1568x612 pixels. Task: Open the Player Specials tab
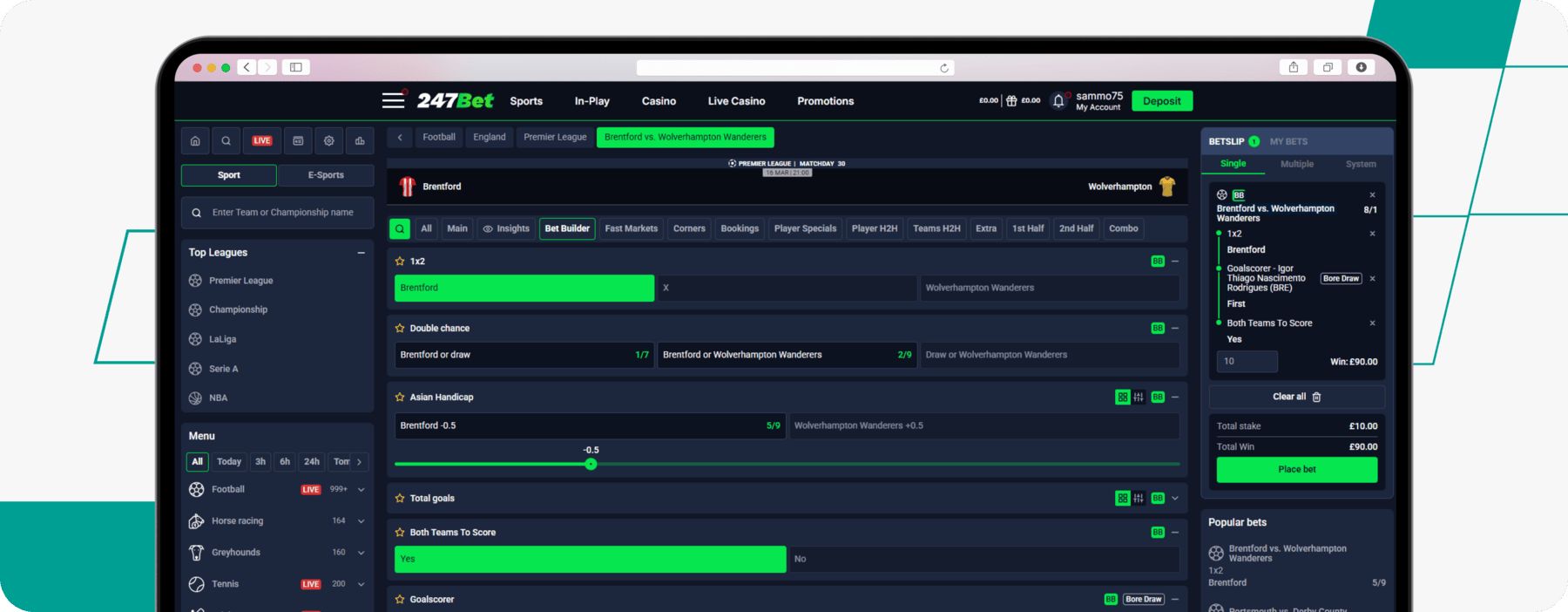(805, 228)
